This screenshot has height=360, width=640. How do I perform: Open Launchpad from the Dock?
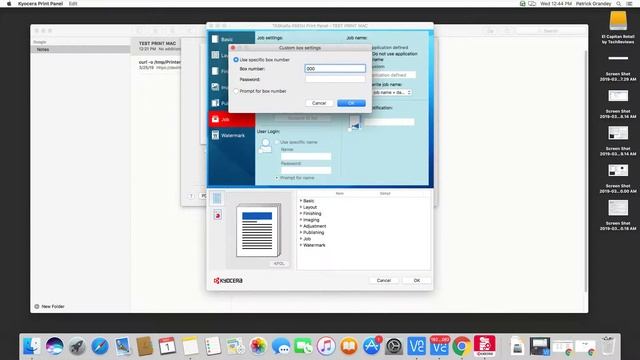77,346
